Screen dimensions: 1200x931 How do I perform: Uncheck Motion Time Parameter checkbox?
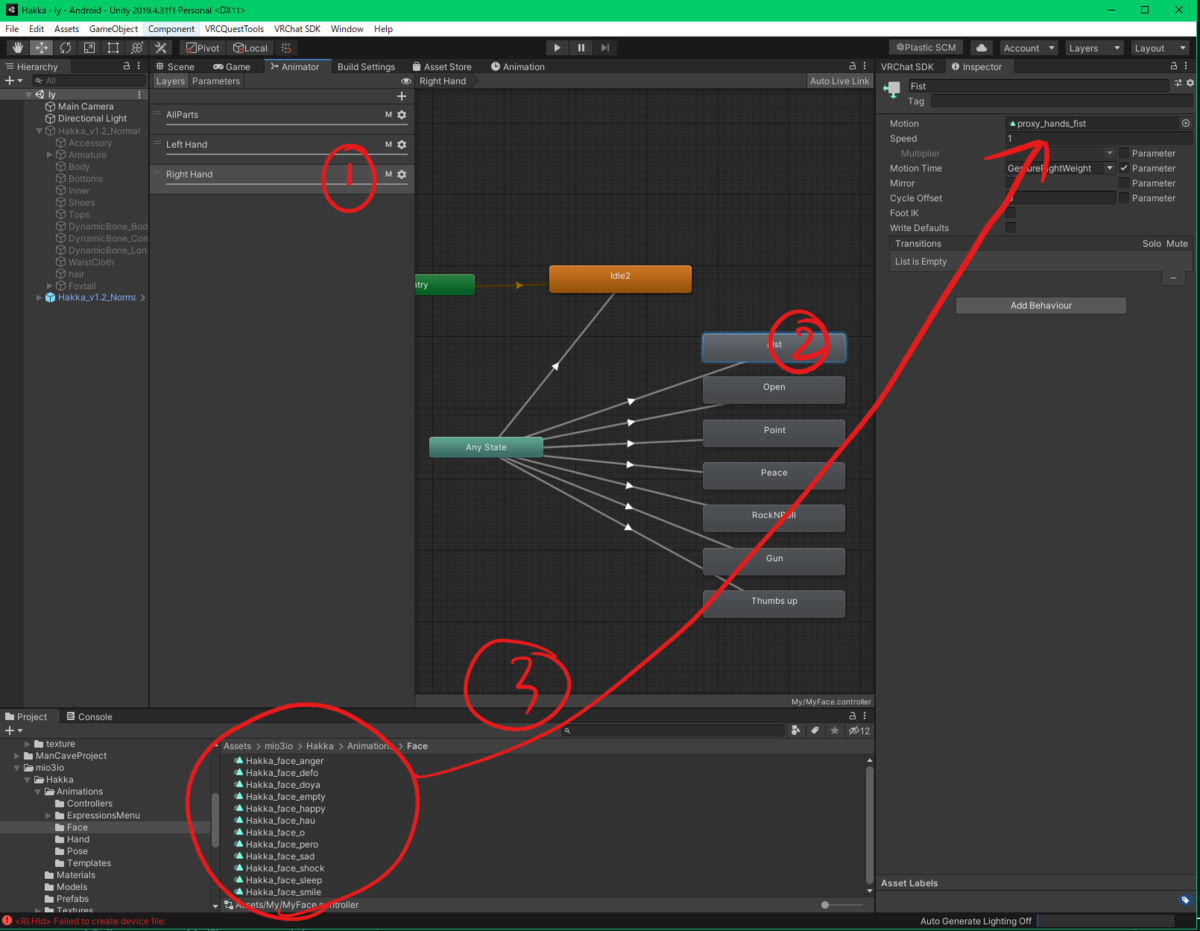pos(1124,168)
